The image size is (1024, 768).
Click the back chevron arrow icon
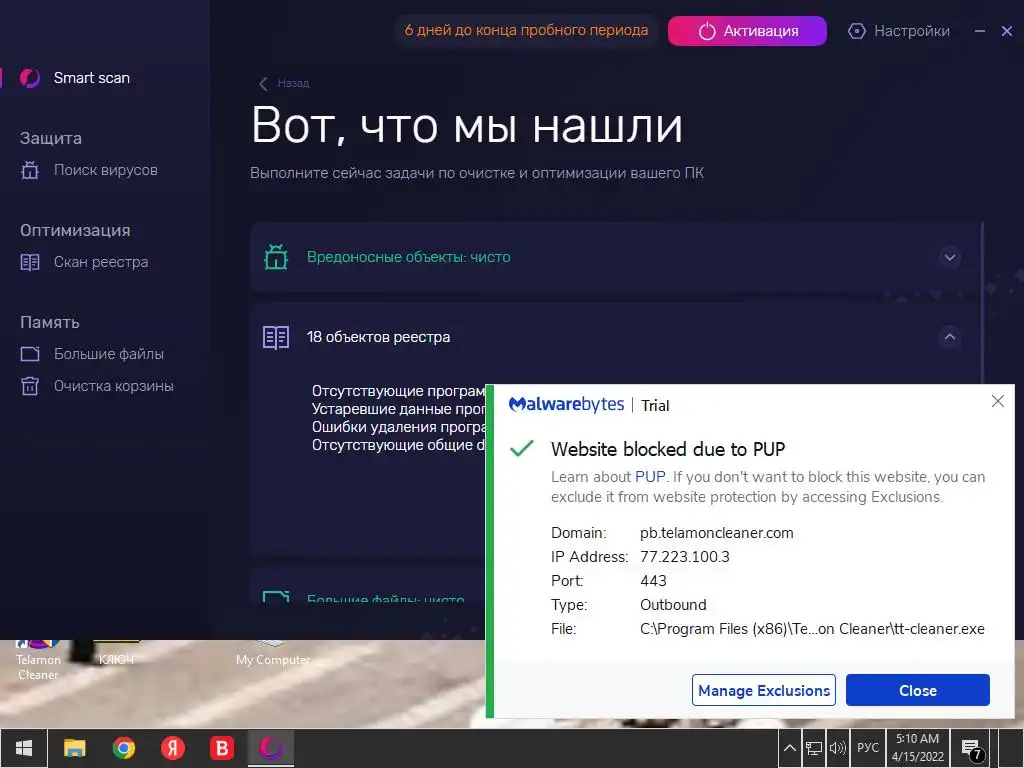point(263,84)
